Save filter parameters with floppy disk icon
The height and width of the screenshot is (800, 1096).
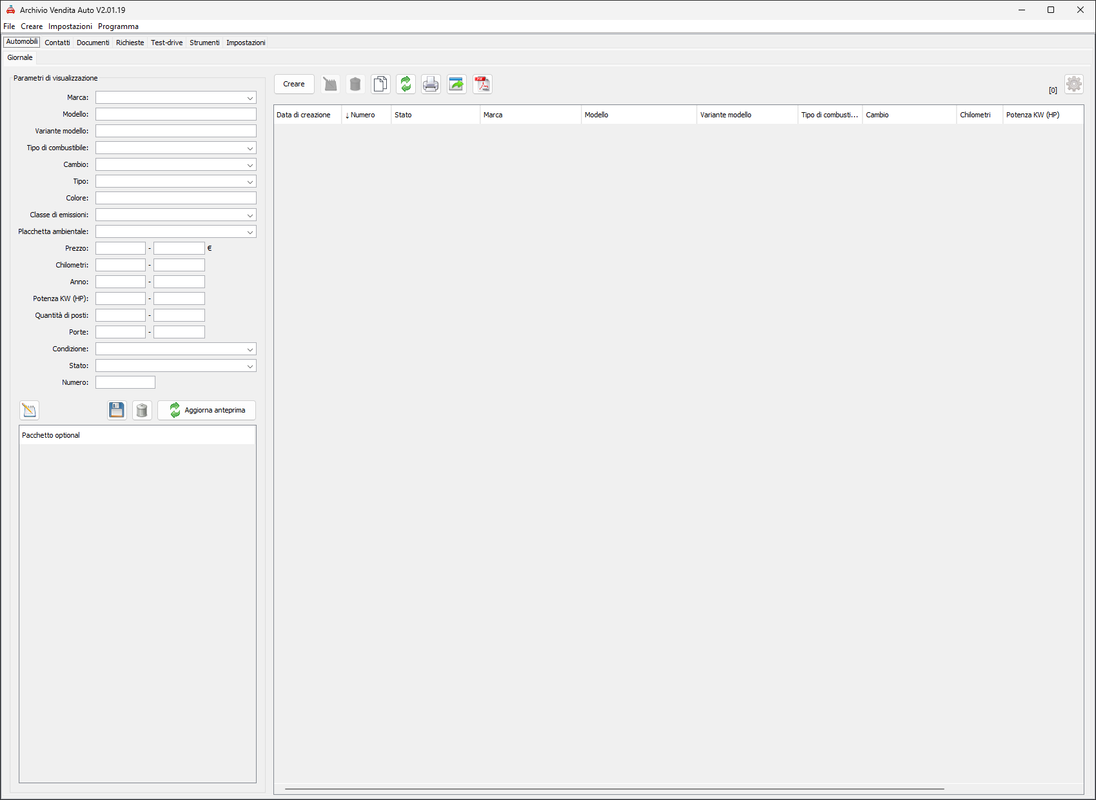click(117, 410)
